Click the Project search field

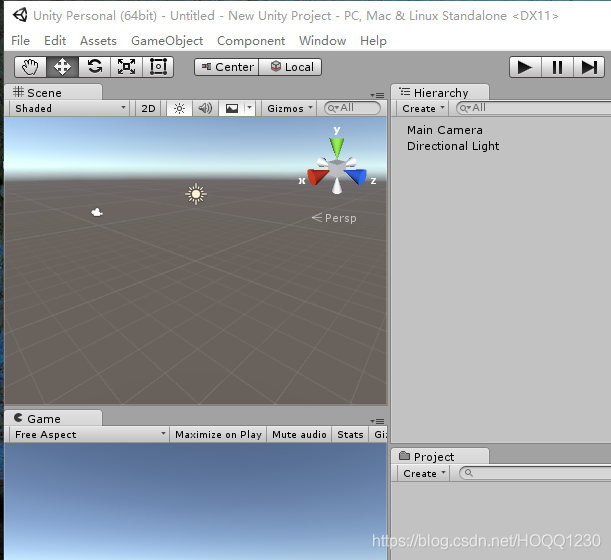point(535,473)
